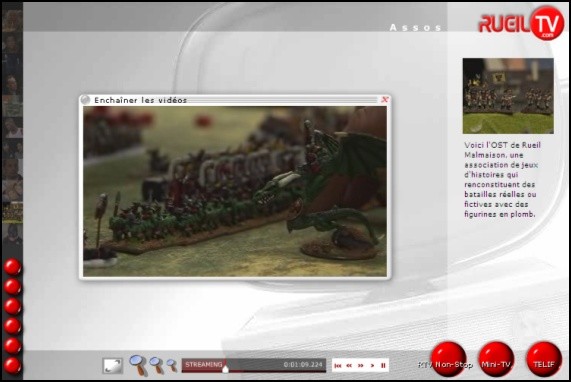Open RTV Non-Stop red button
The height and width of the screenshot is (382, 571).
coord(449,359)
